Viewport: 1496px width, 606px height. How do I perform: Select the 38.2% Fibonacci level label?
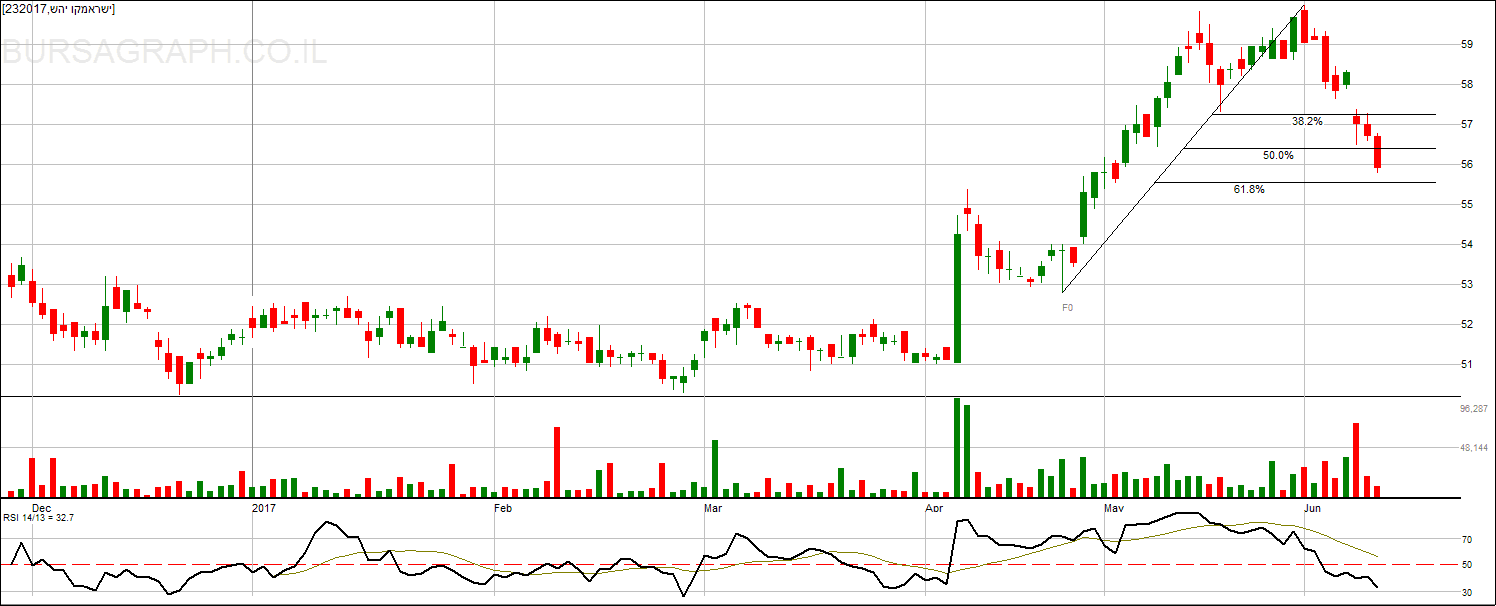(x=1306, y=121)
